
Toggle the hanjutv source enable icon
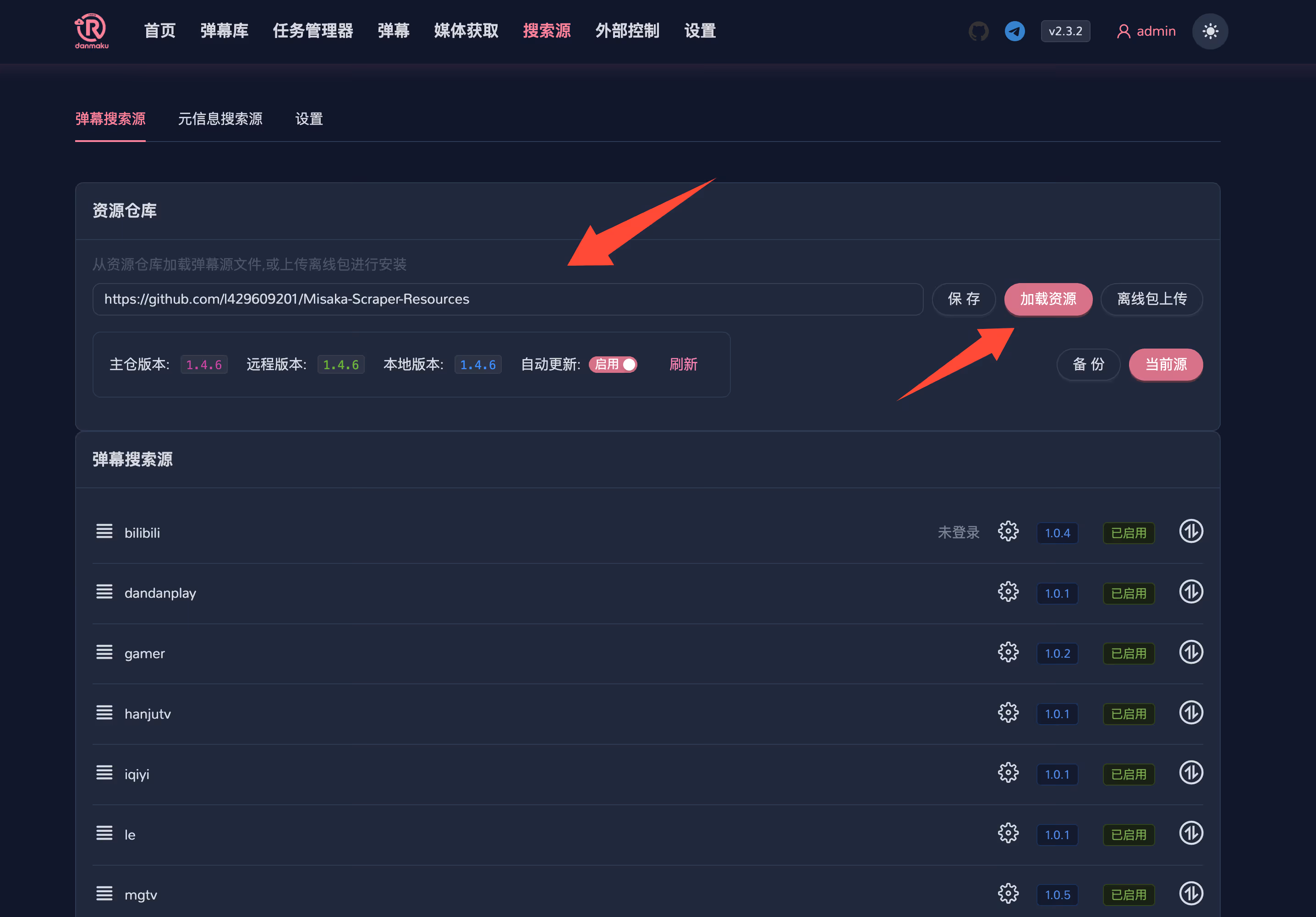coord(1190,712)
